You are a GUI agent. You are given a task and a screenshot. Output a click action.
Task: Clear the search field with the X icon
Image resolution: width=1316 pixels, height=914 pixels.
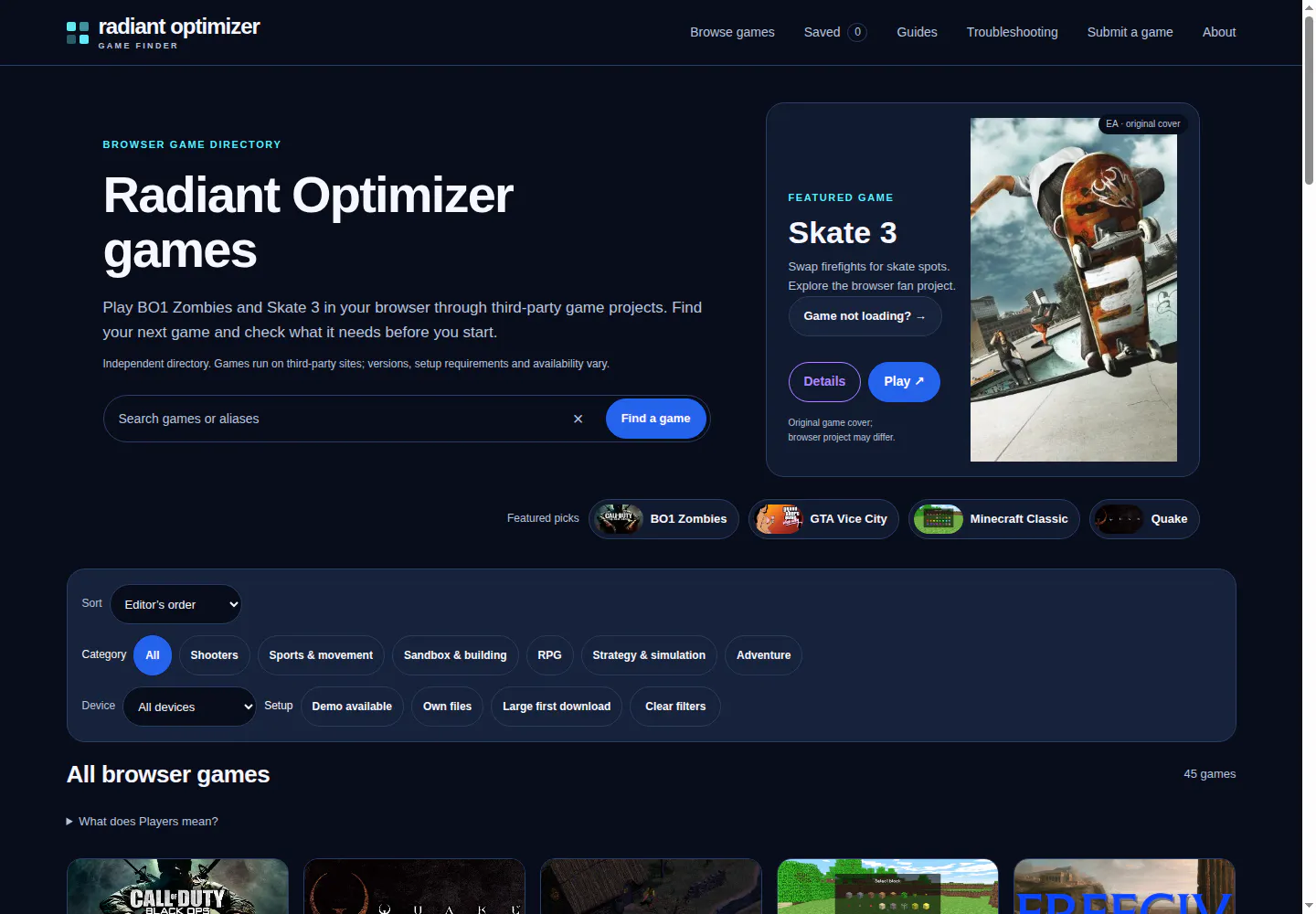click(x=578, y=419)
